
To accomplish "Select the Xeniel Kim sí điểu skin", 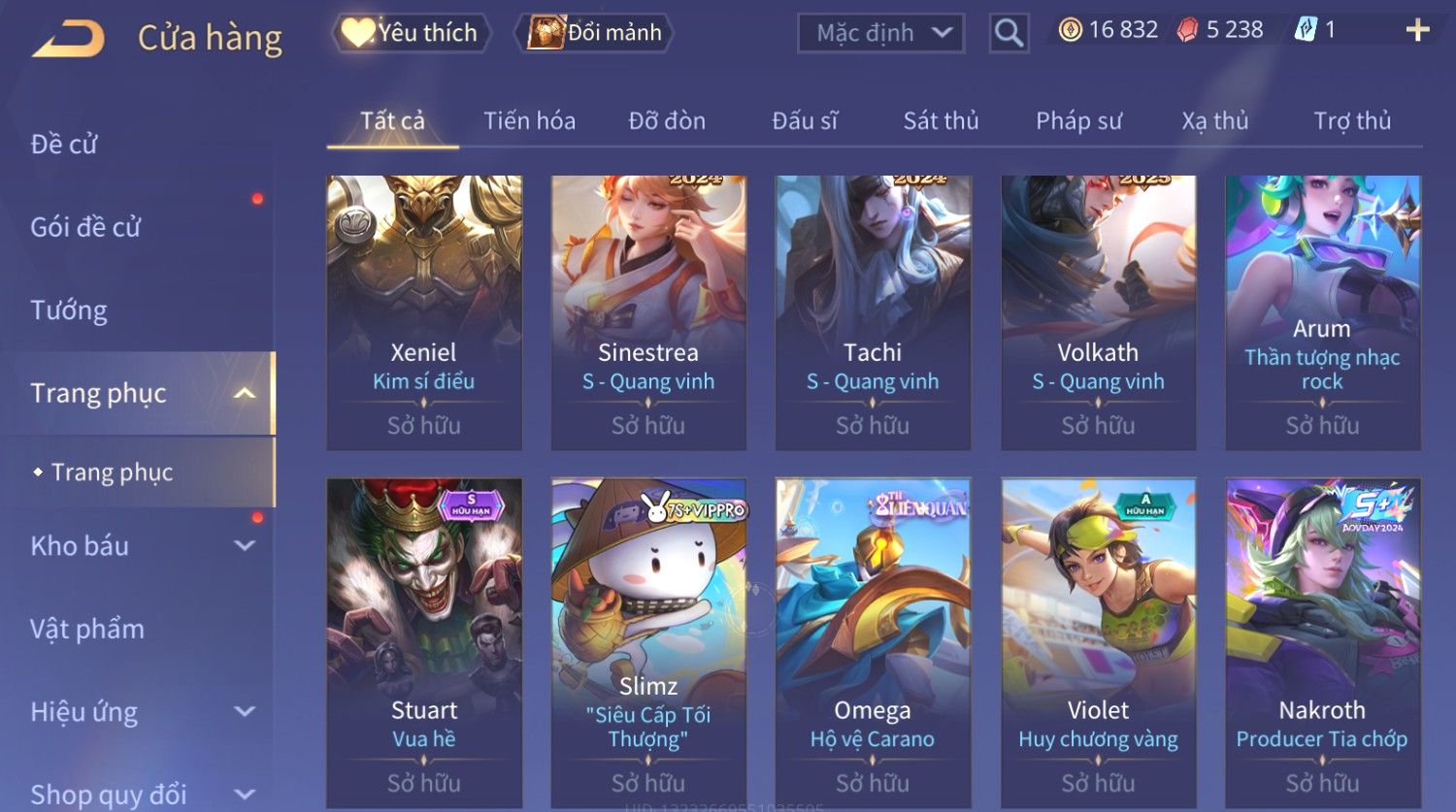I will pos(424,312).
